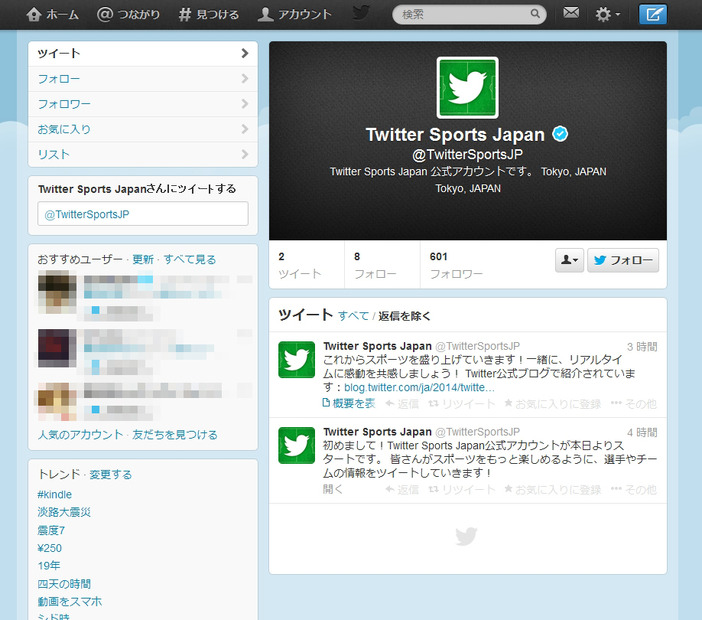
Task: Click blog.twitter.com link in first tweet
Action: 419,387
